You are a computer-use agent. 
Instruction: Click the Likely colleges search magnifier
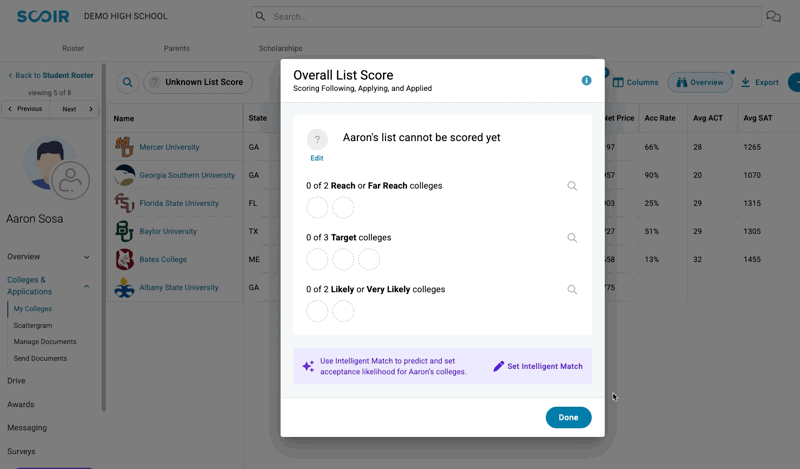pyautogui.click(x=572, y=289)
